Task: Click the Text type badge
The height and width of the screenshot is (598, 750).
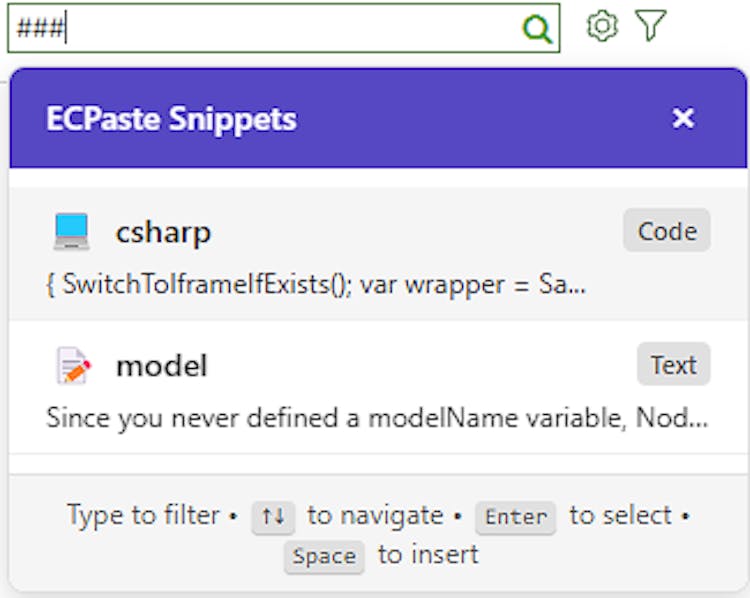Action: (x=673, y=364)
